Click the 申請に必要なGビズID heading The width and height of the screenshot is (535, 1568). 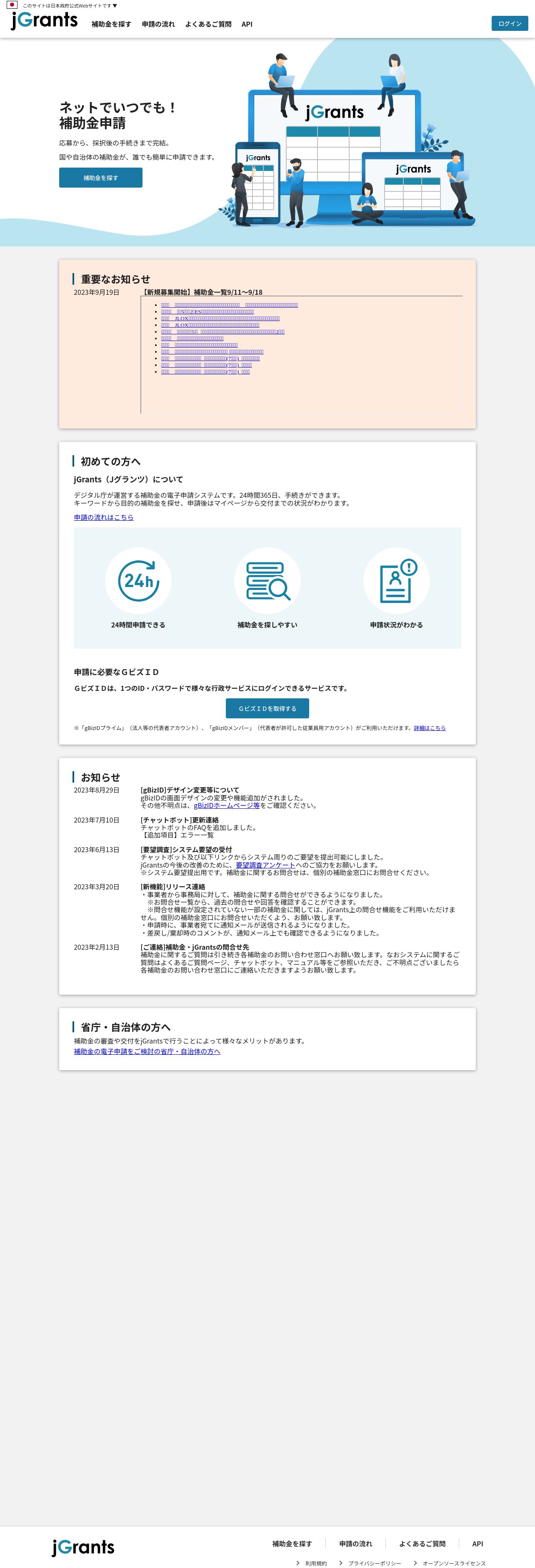pyautogui.click(x=116, y=672)
